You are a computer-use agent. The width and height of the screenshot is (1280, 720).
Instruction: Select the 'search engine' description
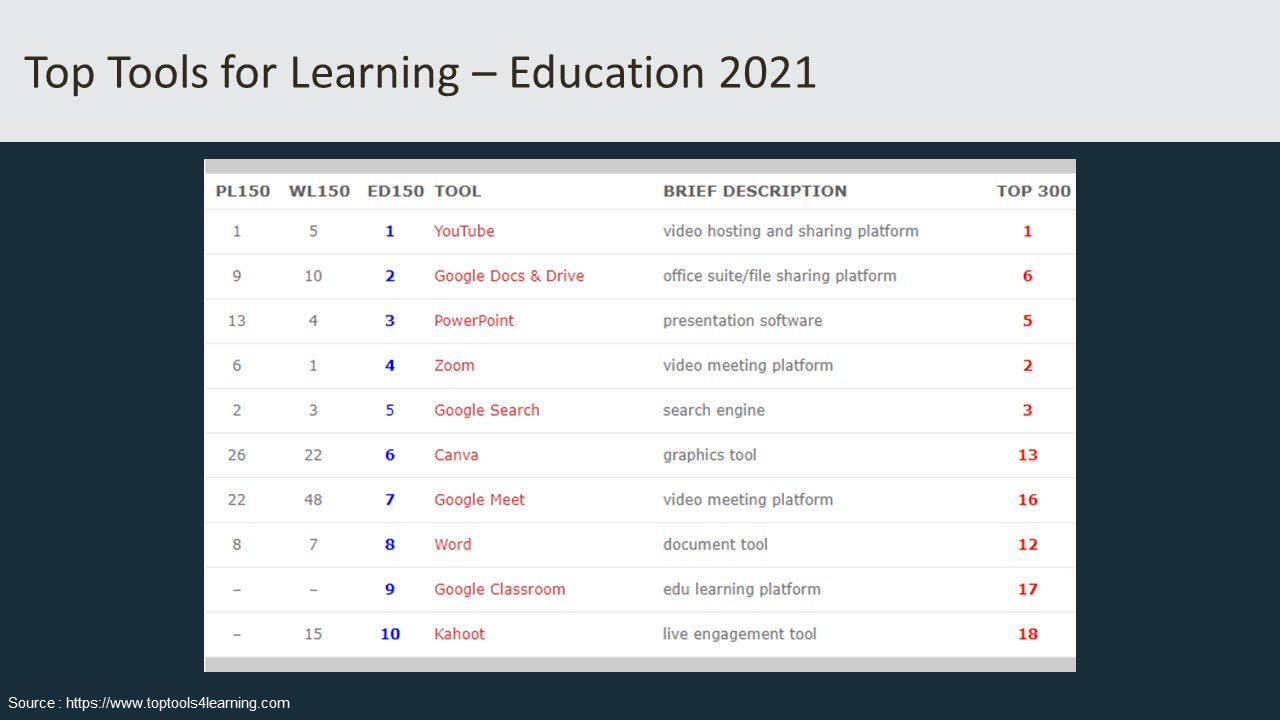(714, 410)
